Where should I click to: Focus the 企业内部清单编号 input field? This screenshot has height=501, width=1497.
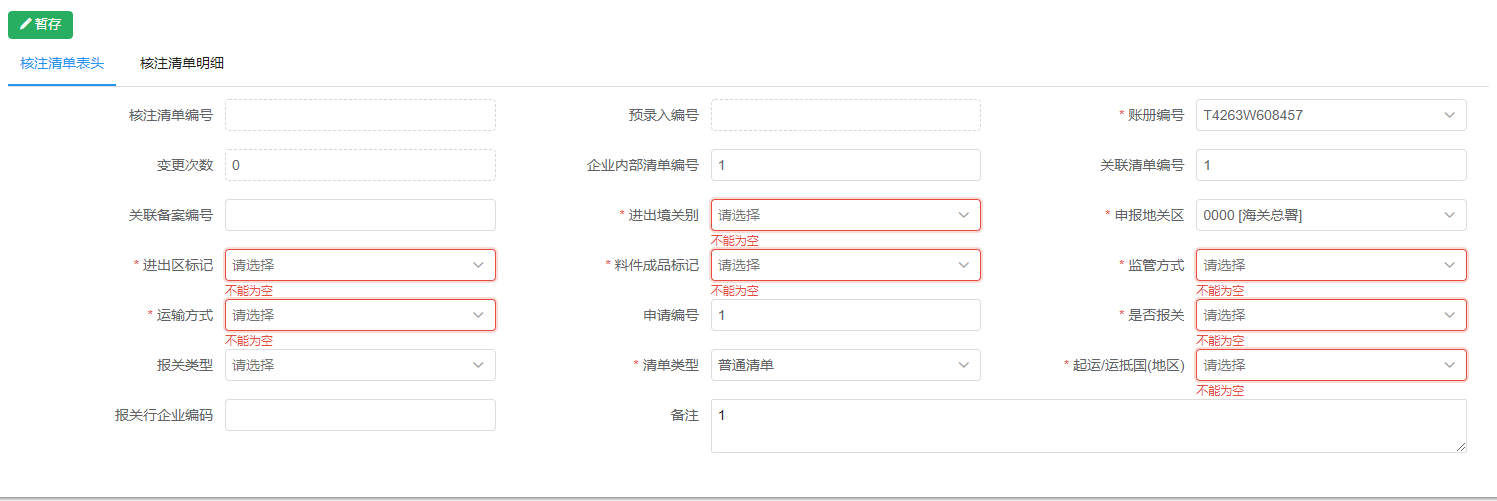[846, 165]
